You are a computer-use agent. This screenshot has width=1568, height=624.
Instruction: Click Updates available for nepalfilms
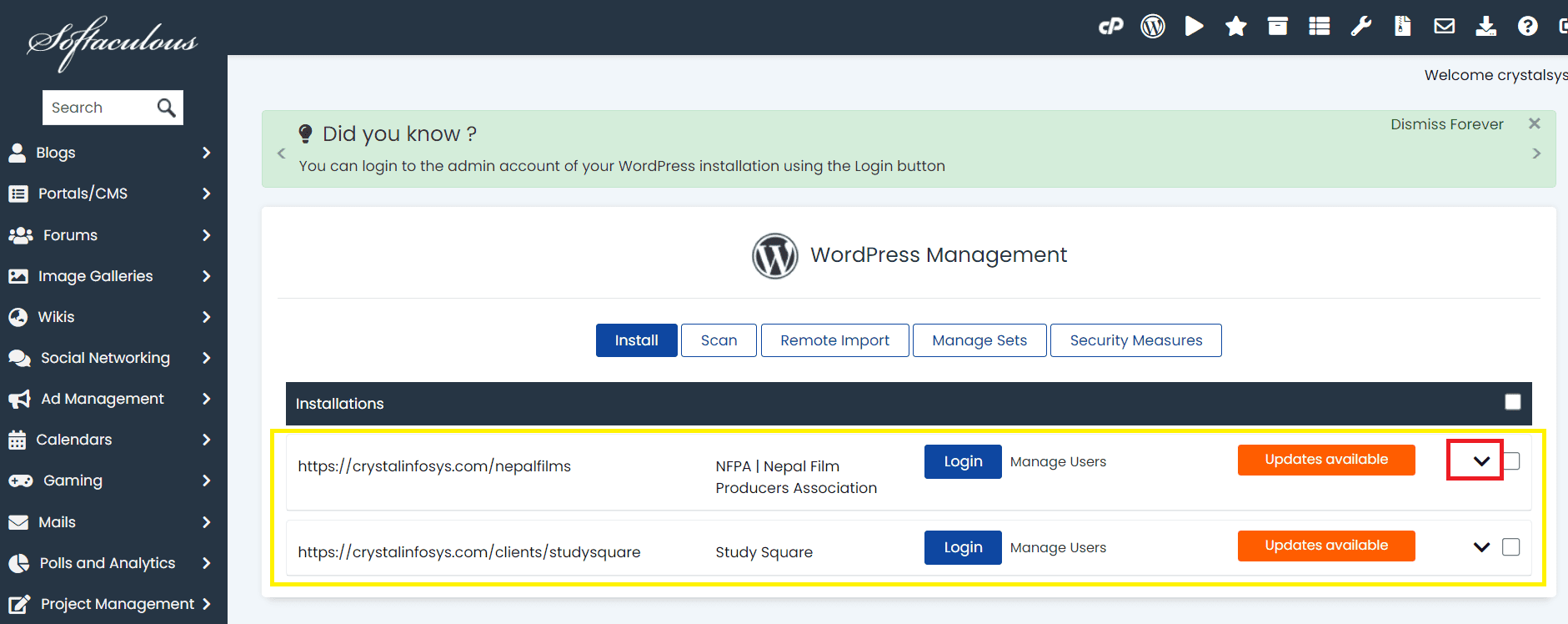1326,460
